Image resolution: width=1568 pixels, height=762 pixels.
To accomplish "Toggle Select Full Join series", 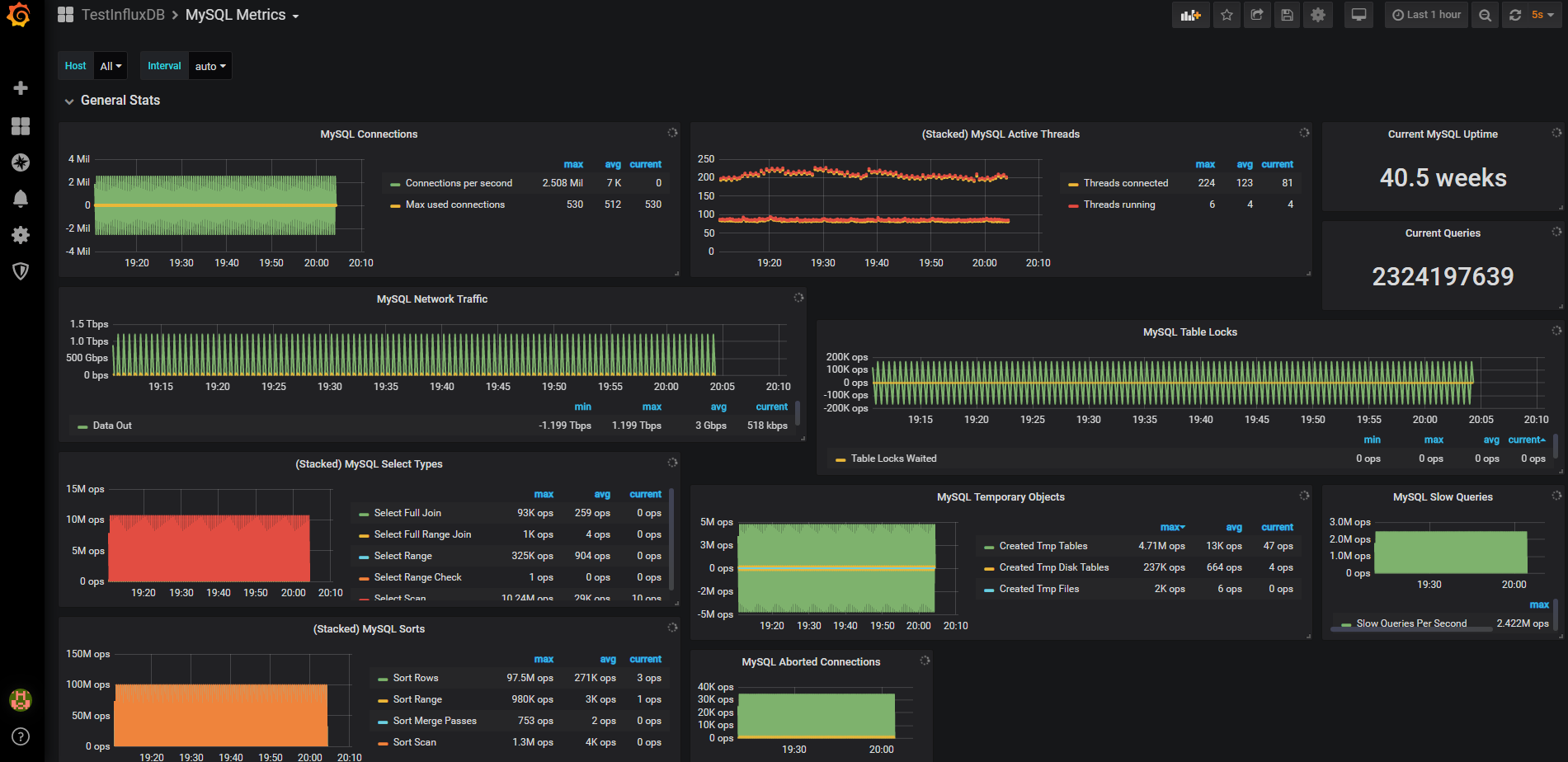I will pyautogui.click(x=407, y=513).
